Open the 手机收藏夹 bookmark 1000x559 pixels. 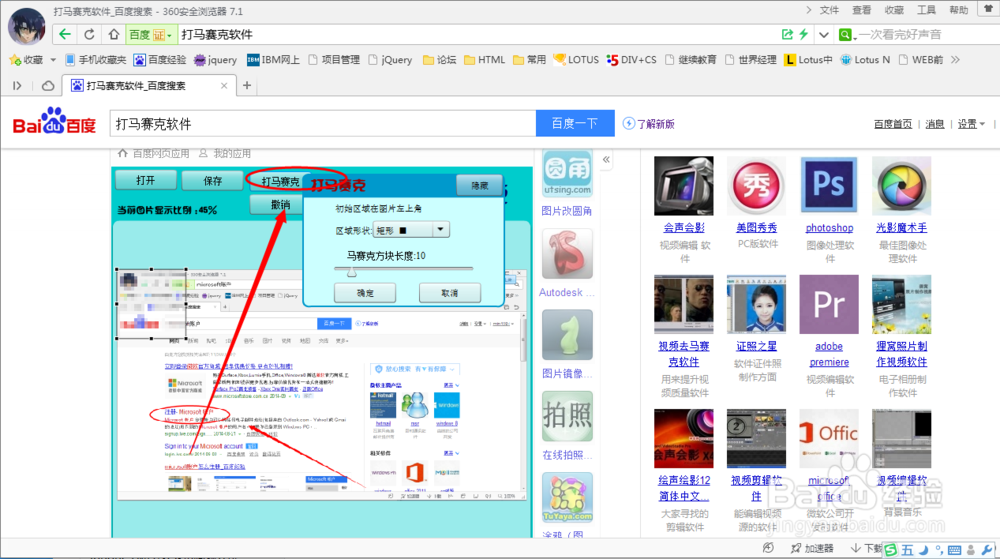click(96, 60)
